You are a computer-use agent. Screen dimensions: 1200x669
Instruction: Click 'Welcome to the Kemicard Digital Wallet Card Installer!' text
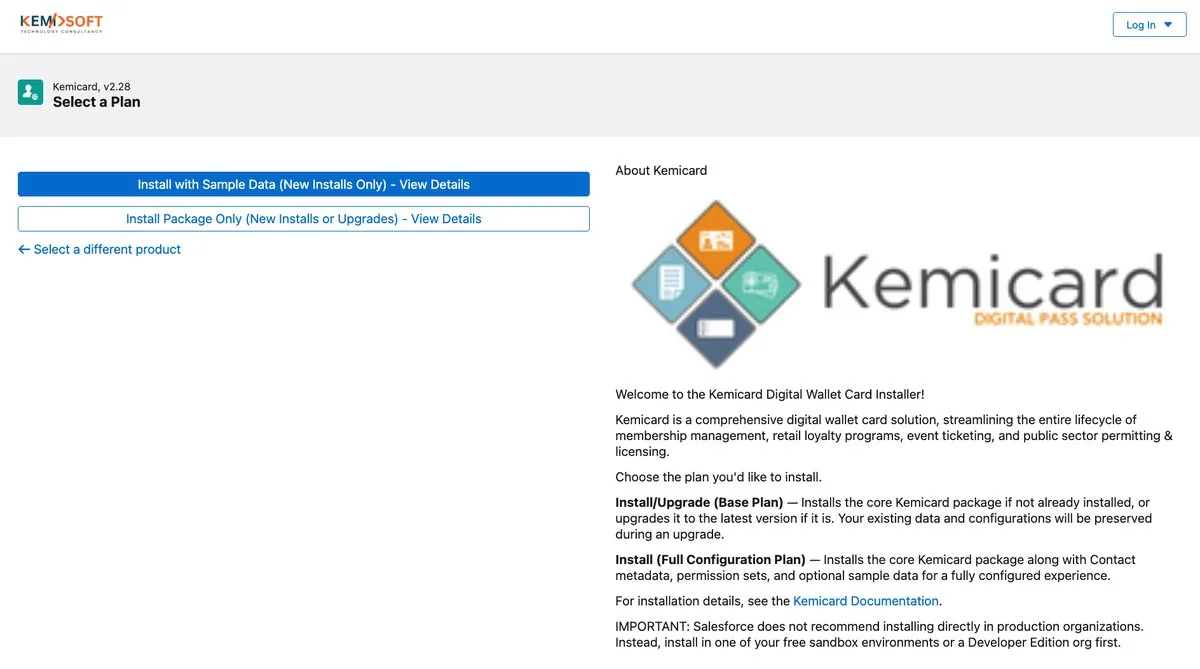click(770, 394)
